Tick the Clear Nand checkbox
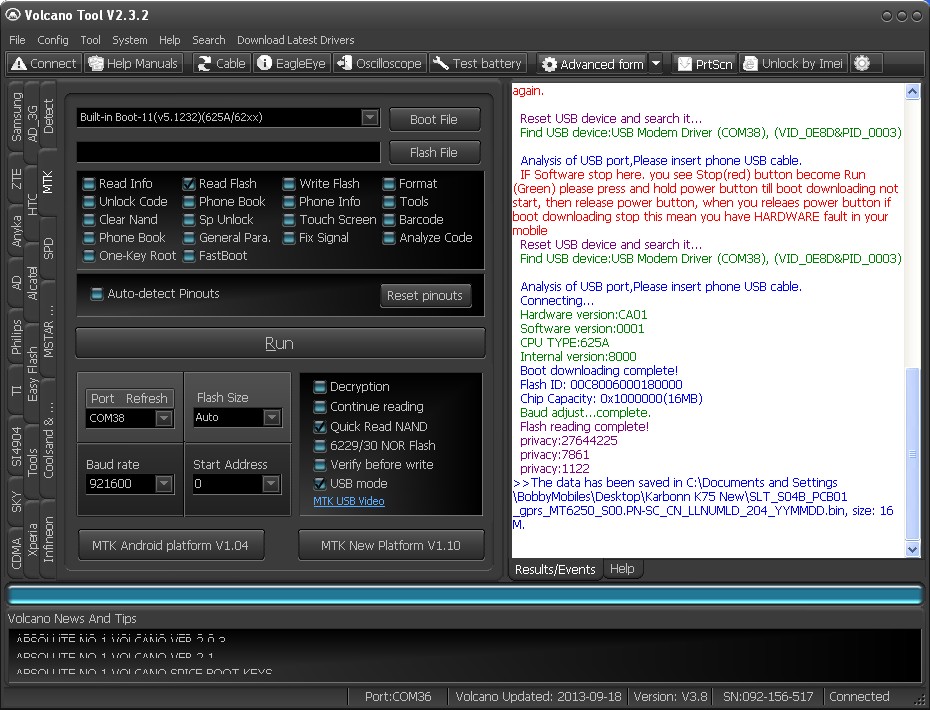 click(89, 219)
